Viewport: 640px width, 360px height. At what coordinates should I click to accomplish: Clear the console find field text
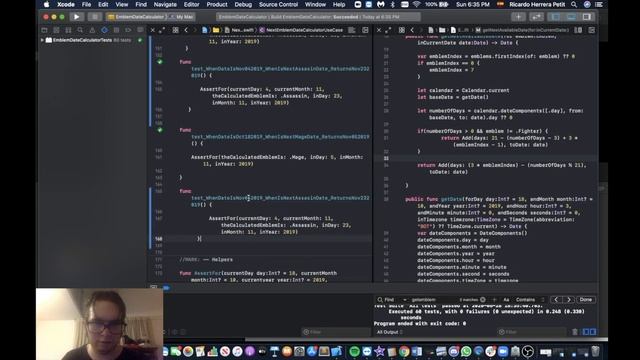tap(483, 300)
